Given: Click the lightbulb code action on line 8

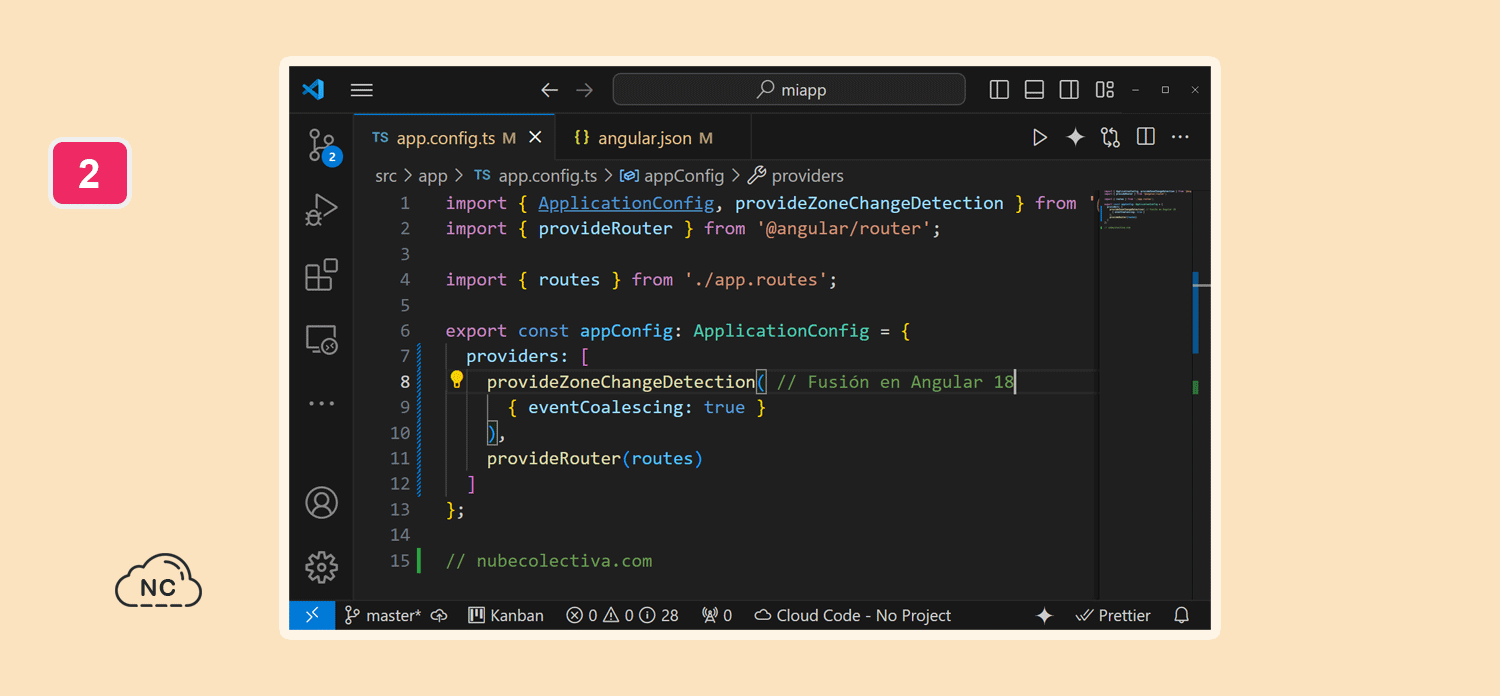Looking at the screenshot, I should [457, 380].
